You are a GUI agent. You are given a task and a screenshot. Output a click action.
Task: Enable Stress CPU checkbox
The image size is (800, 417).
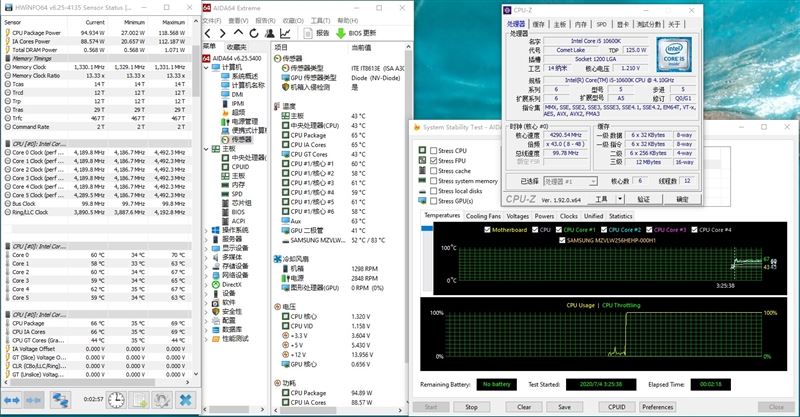[433, 151]
